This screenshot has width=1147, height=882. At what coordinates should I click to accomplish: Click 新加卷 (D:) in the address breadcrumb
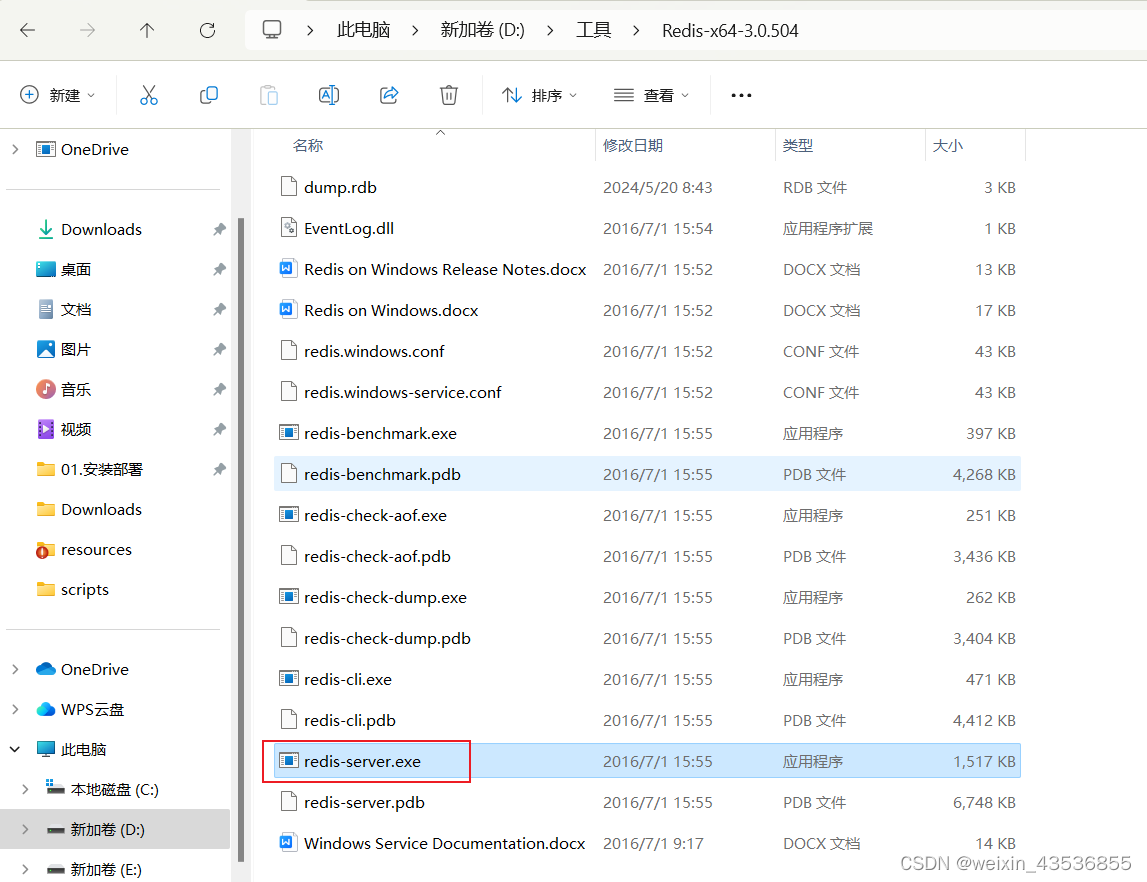(x=483, y=30)
